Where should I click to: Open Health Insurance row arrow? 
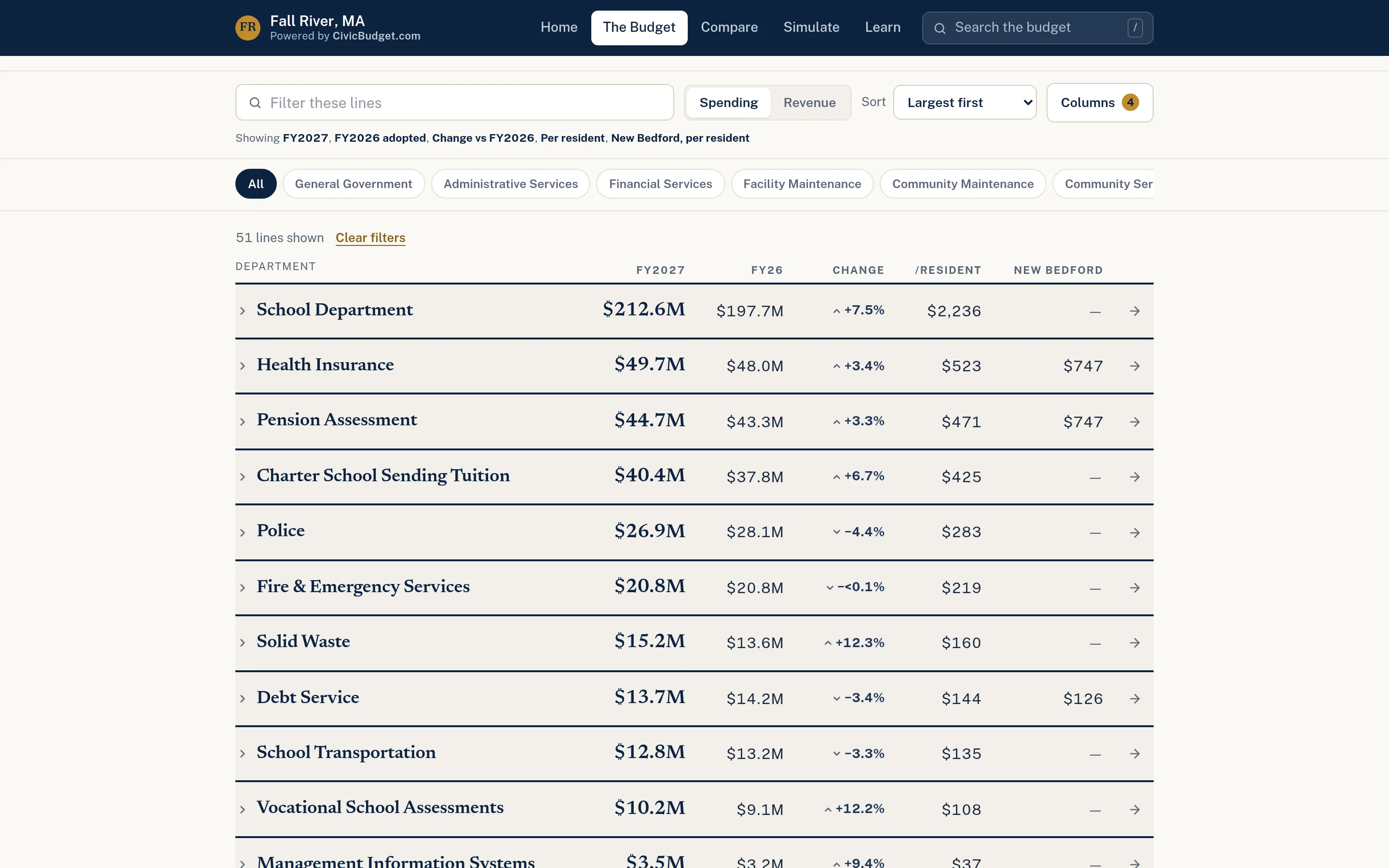point(1135,366)
